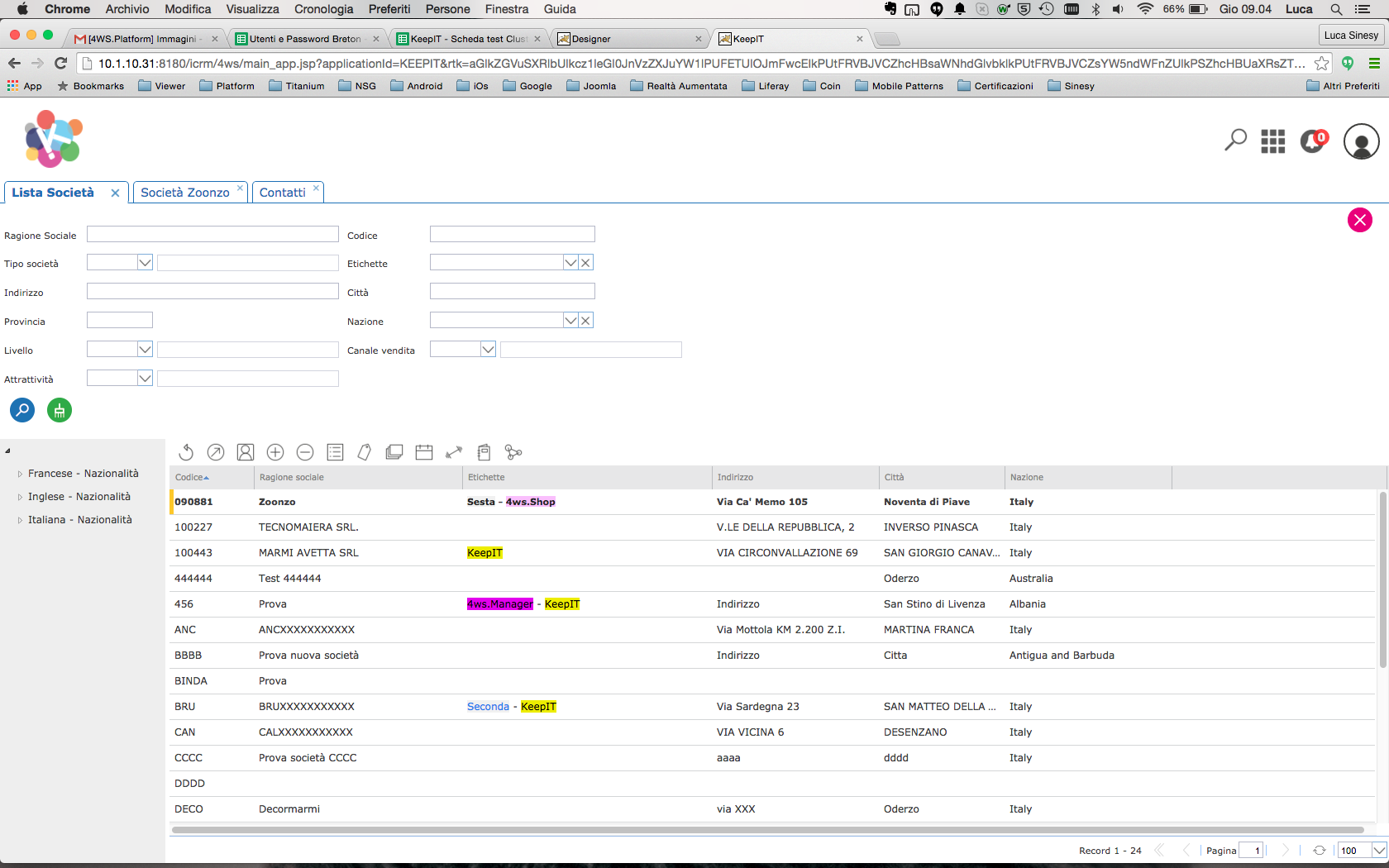Open the calendar icon in the toolbar

424,452
